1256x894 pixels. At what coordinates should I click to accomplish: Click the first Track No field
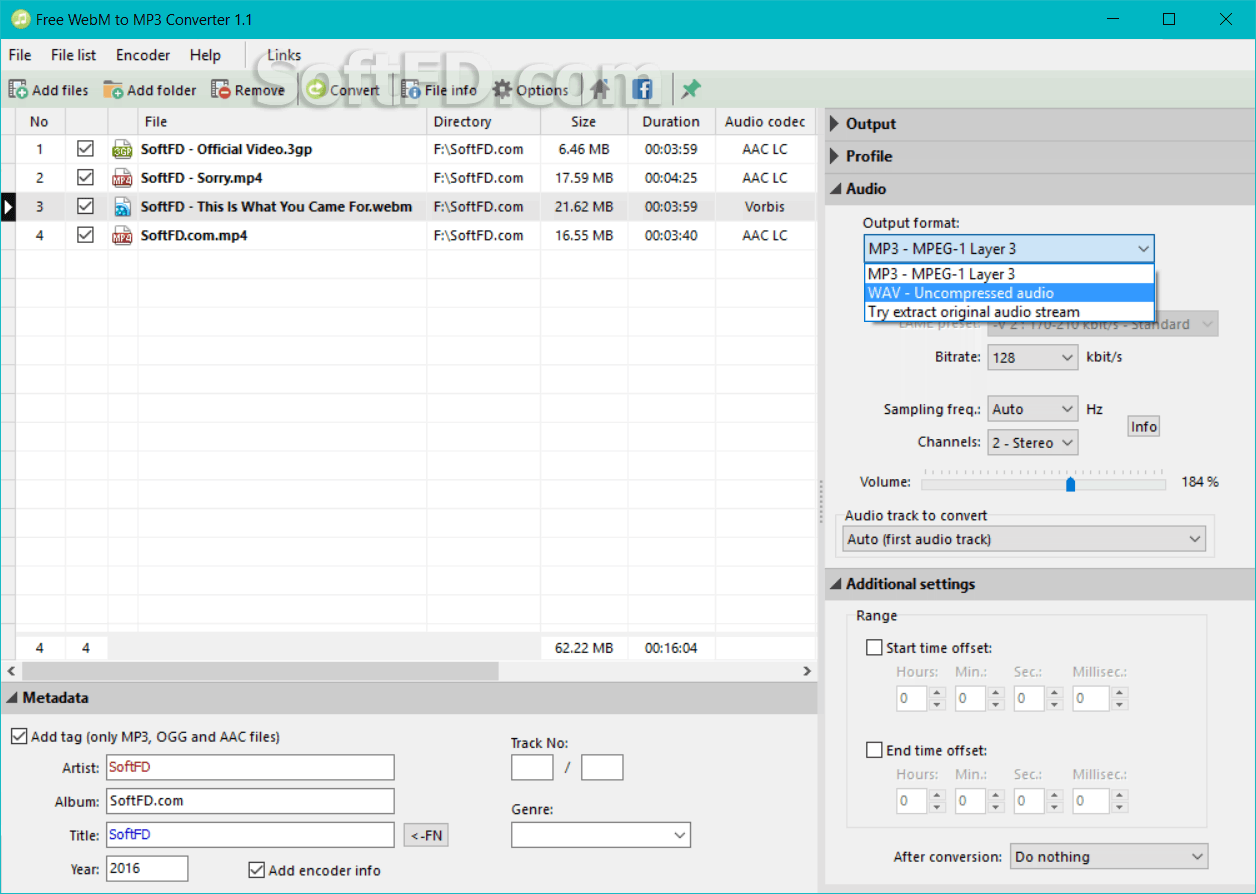[x=532, y=768]
